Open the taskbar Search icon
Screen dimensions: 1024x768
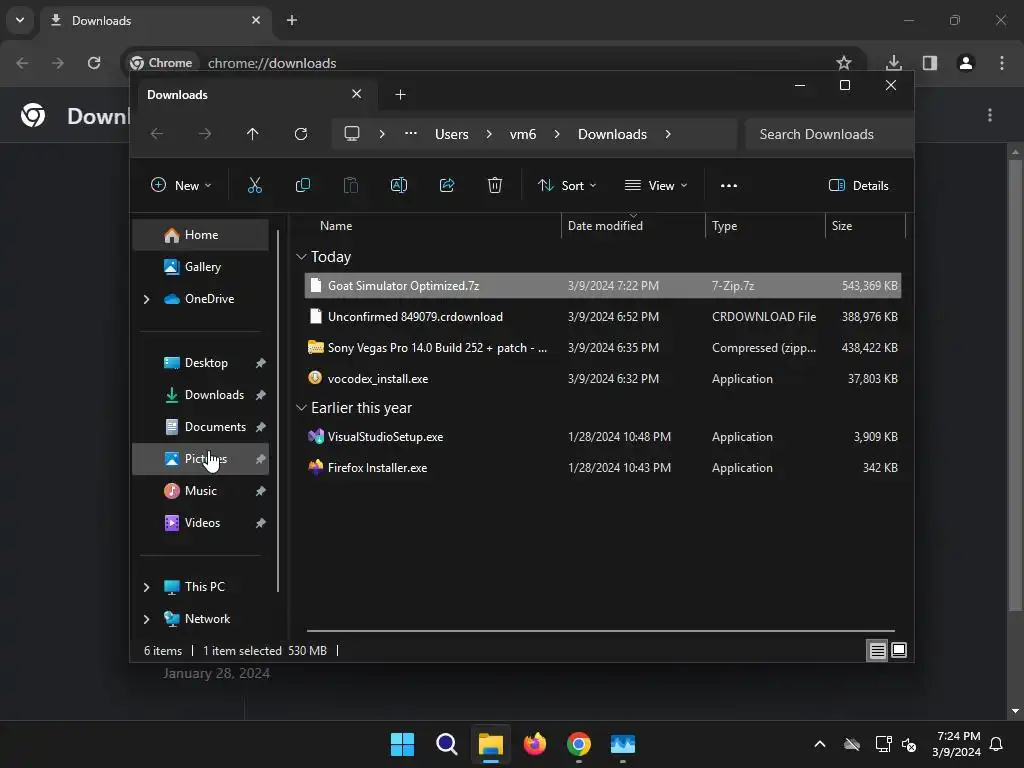[x=447, y=744]
